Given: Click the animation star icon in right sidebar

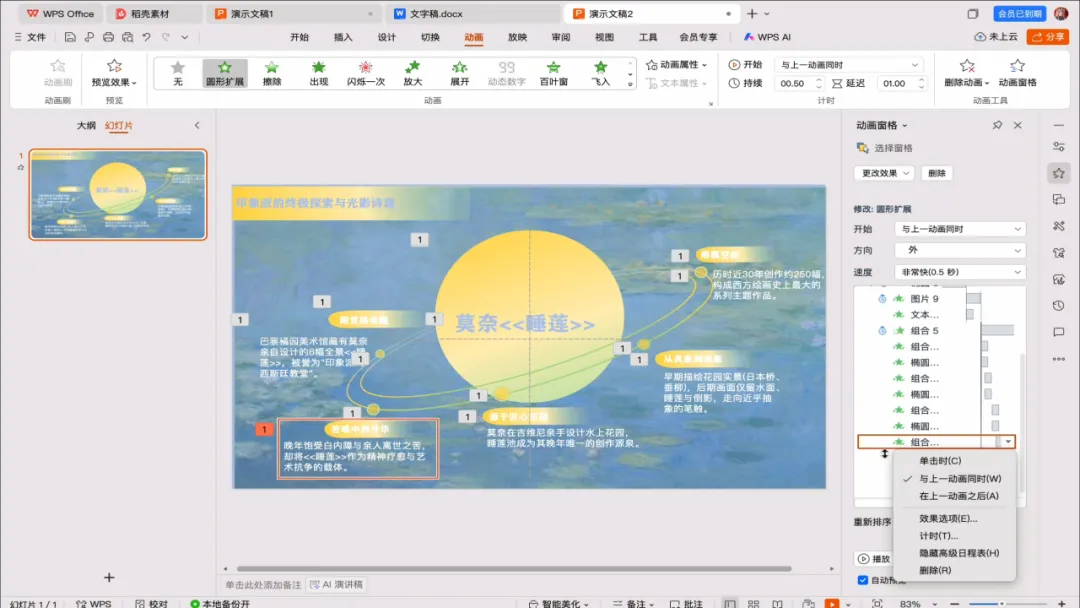Looking at the screenshot, I should [1059, 173].
